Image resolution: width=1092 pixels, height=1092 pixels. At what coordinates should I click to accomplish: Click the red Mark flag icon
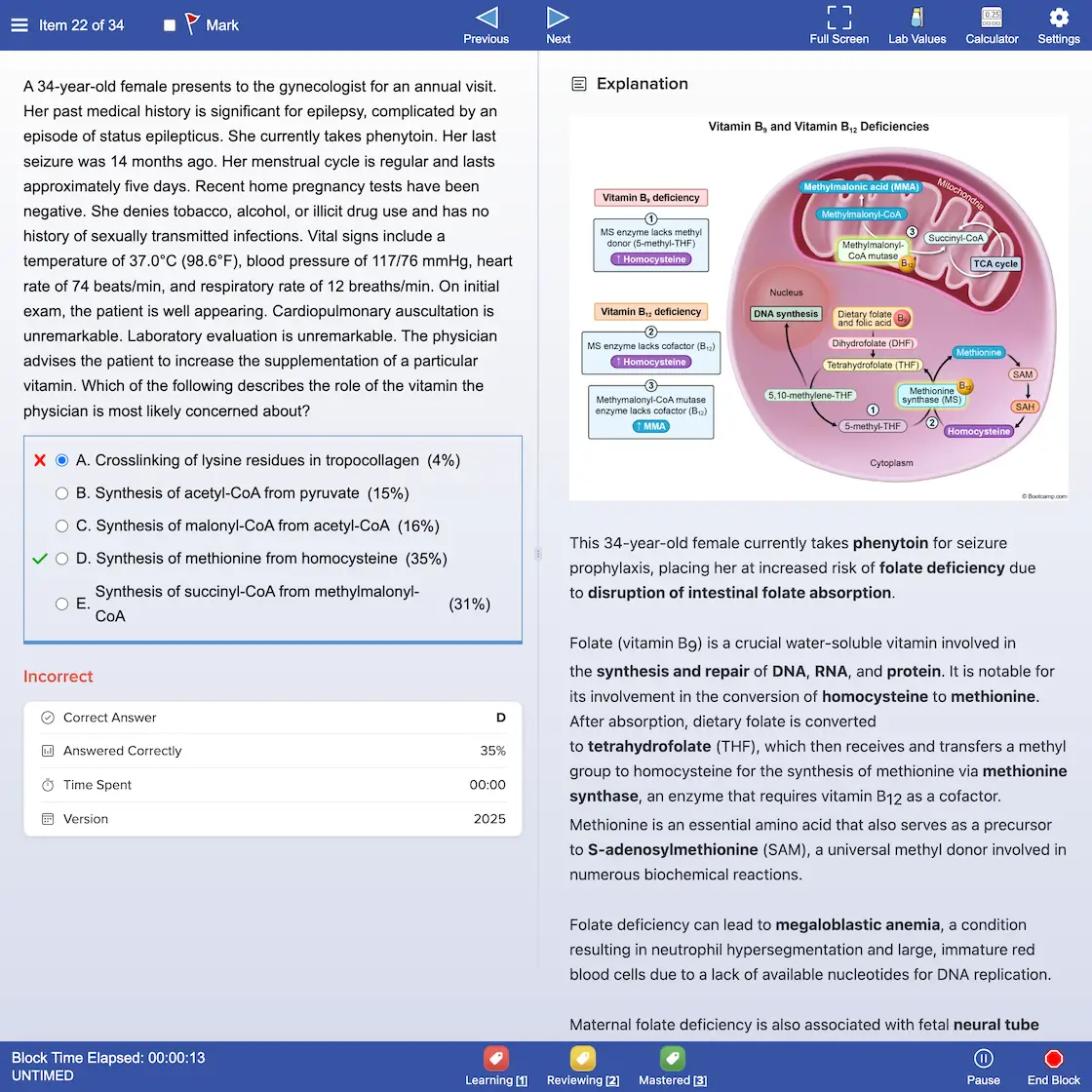(191, 23)
